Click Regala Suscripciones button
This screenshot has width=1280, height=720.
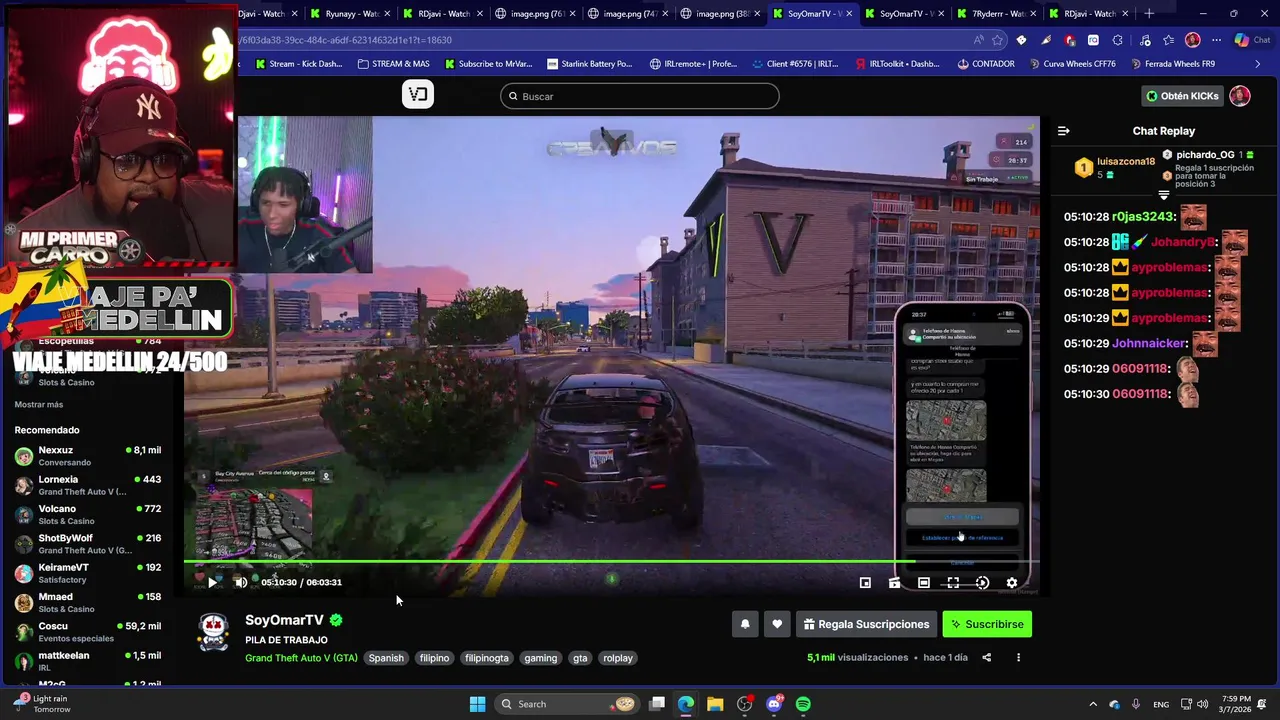(x=866, y=624)
